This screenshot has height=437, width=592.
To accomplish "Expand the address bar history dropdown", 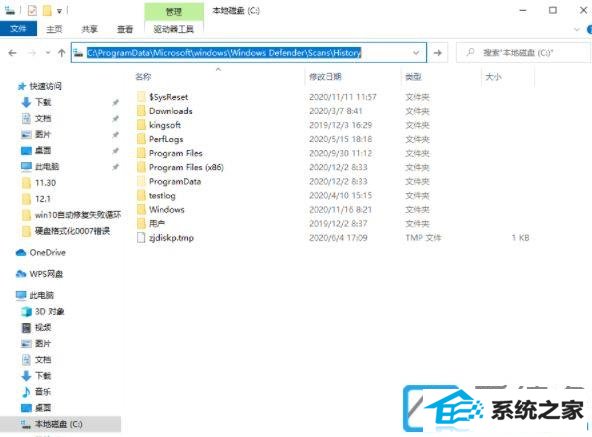I will [416, 53].
